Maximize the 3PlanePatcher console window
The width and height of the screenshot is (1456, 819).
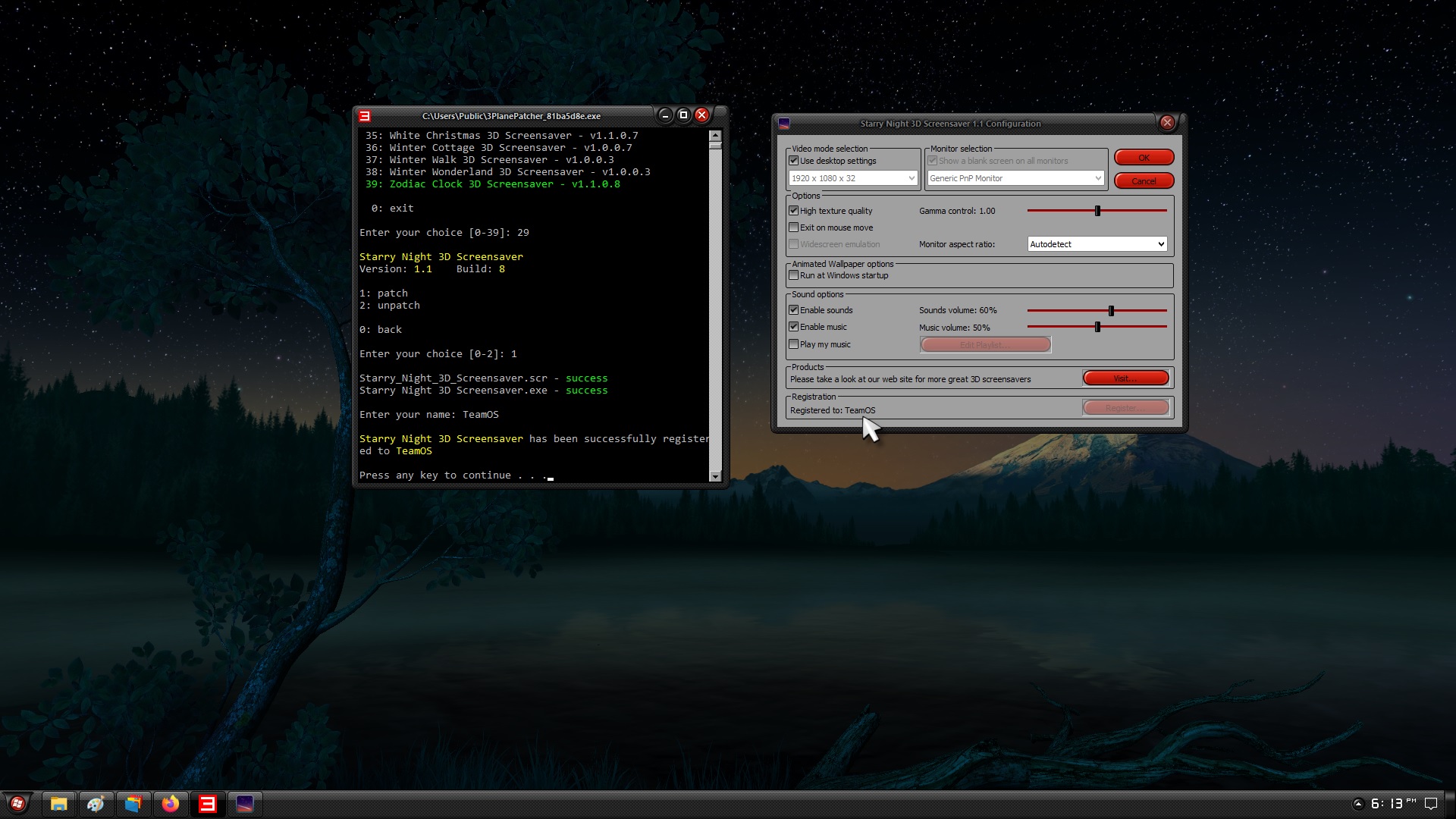683,115
